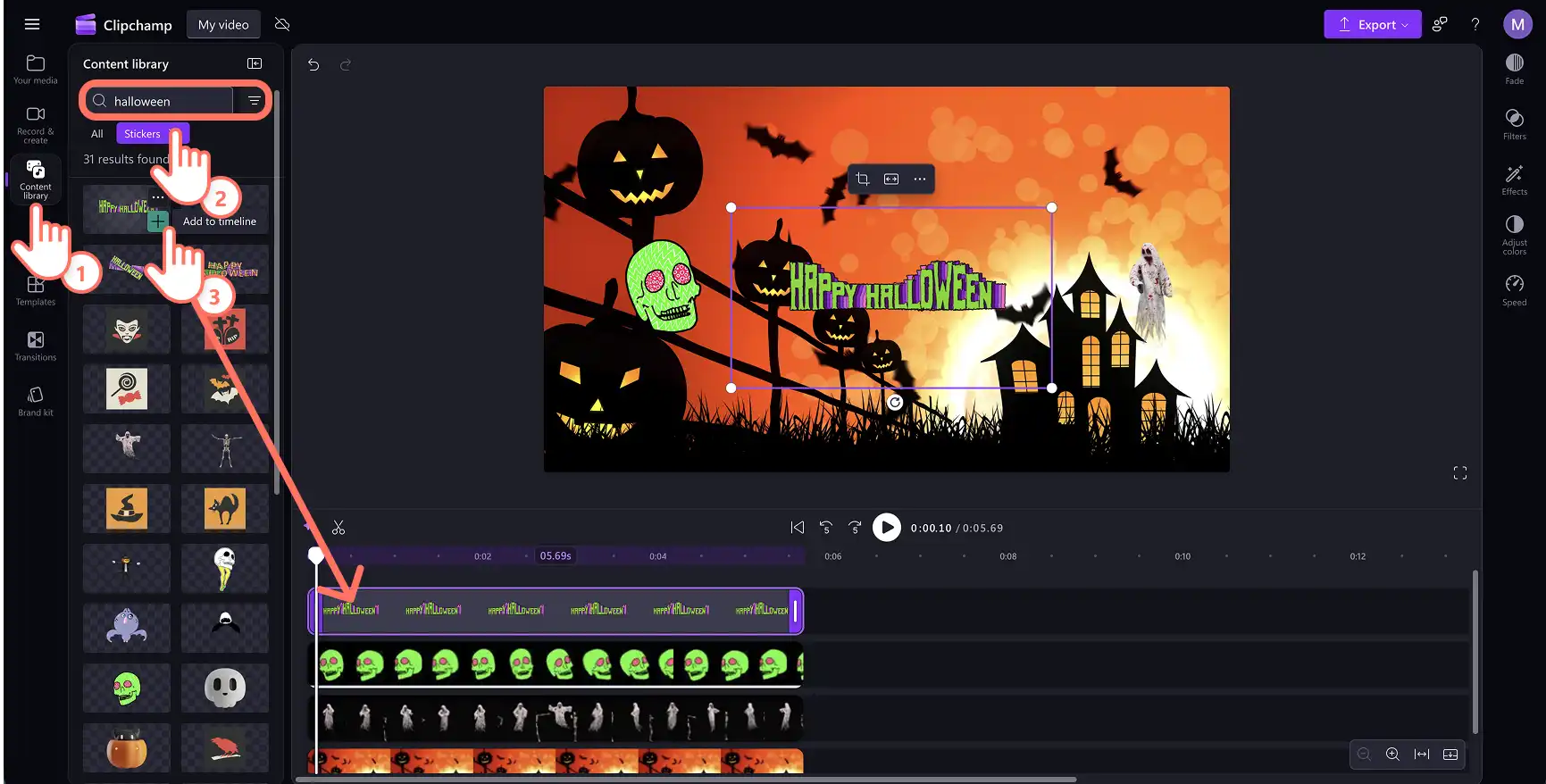Open the Brand kit panel
Screen dimensions: 1546x784
click(x=35, y=401)
